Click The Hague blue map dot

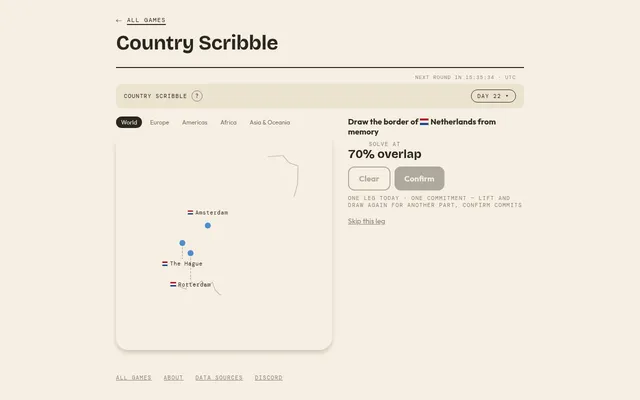pos(182,243)
